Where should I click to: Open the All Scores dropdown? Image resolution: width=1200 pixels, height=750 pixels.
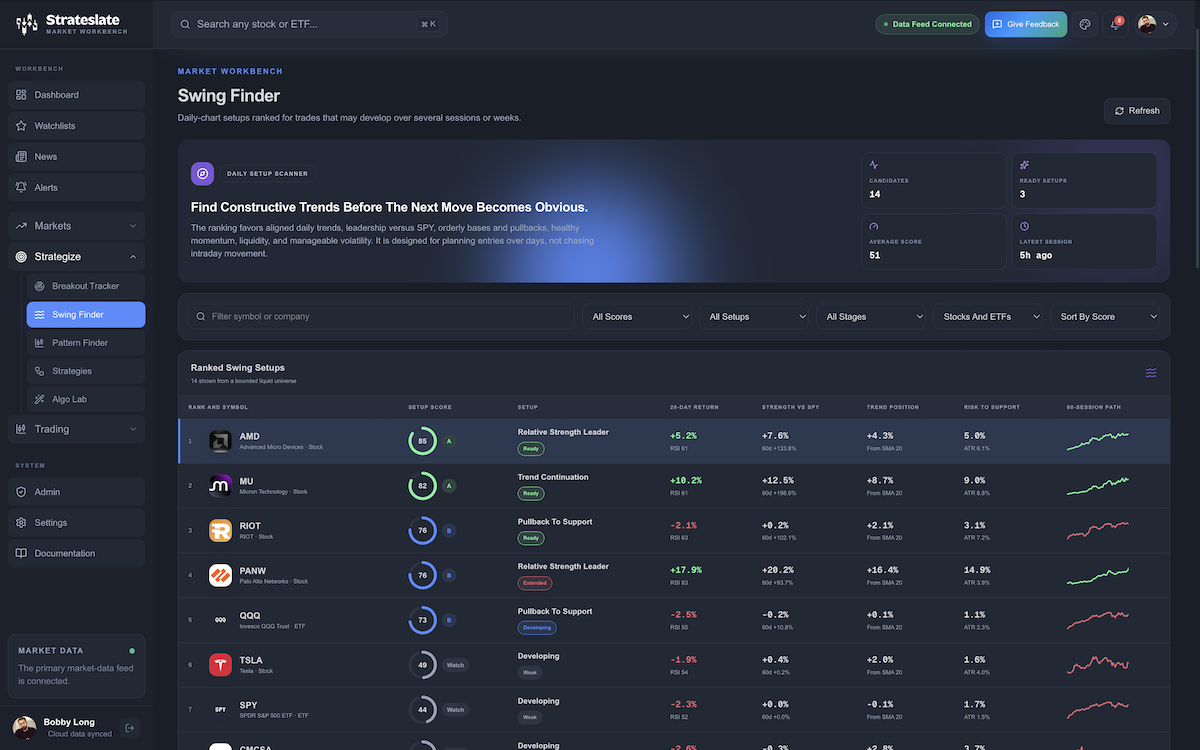point(638,316)
